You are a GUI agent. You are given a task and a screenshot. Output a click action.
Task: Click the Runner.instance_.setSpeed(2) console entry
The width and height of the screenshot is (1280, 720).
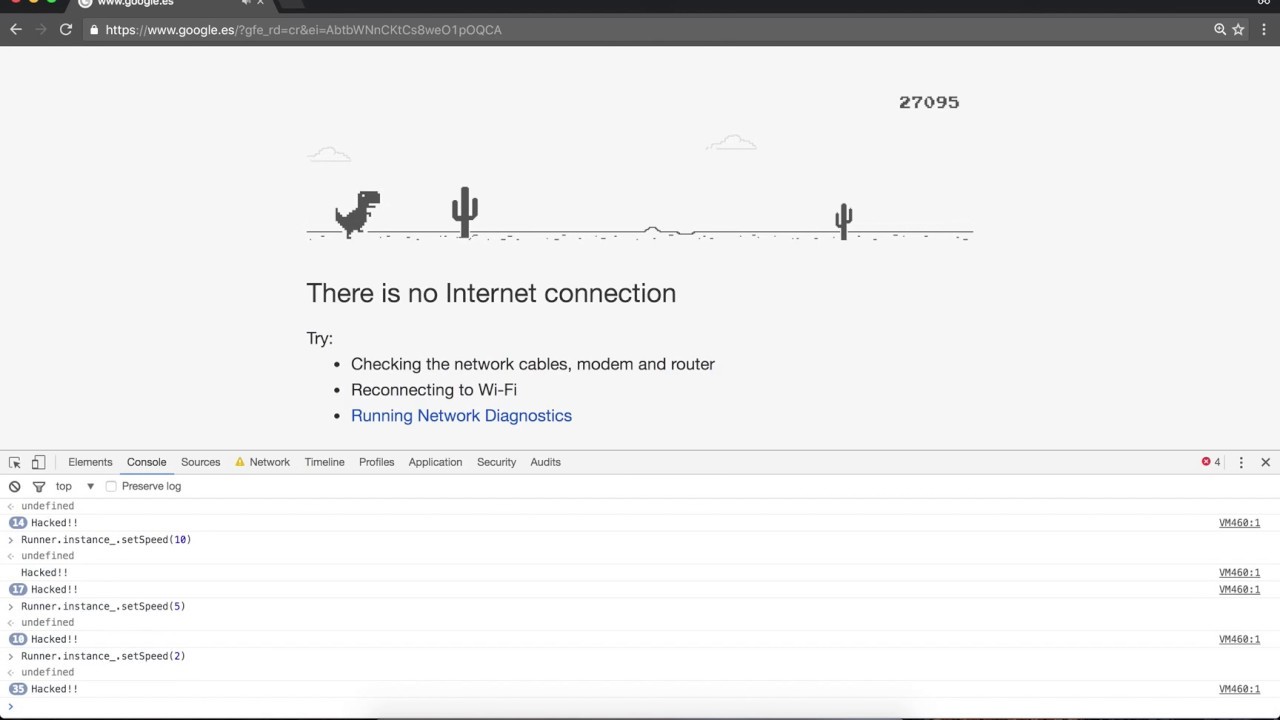coord(103,657)
